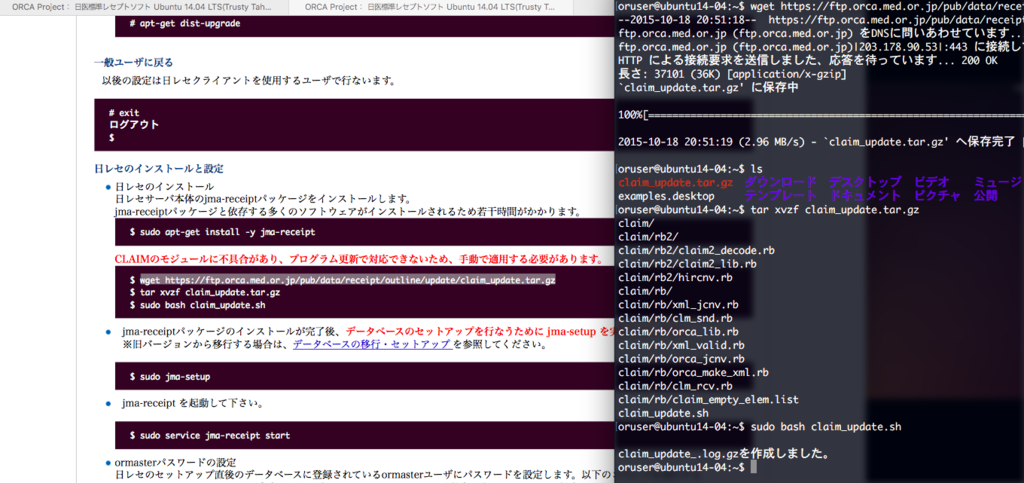This screenshot has width=1024, height=483.
Task: Click the '$ sudo service jma-receipt start' command
Action: 210,435
